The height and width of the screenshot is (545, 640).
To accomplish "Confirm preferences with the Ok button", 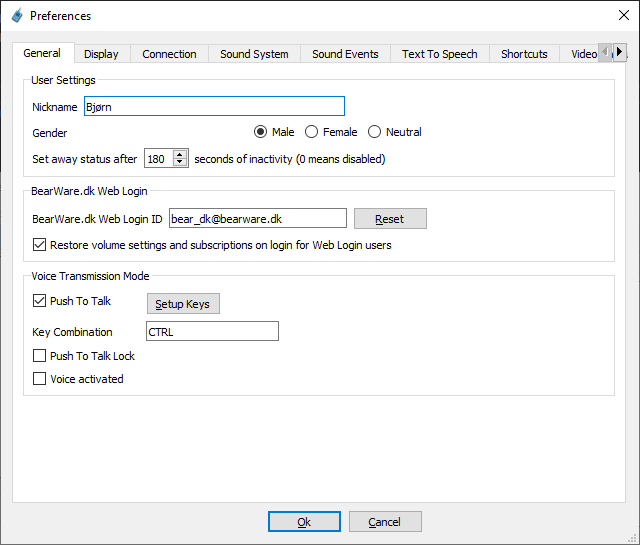I will [x=304, y=522].
